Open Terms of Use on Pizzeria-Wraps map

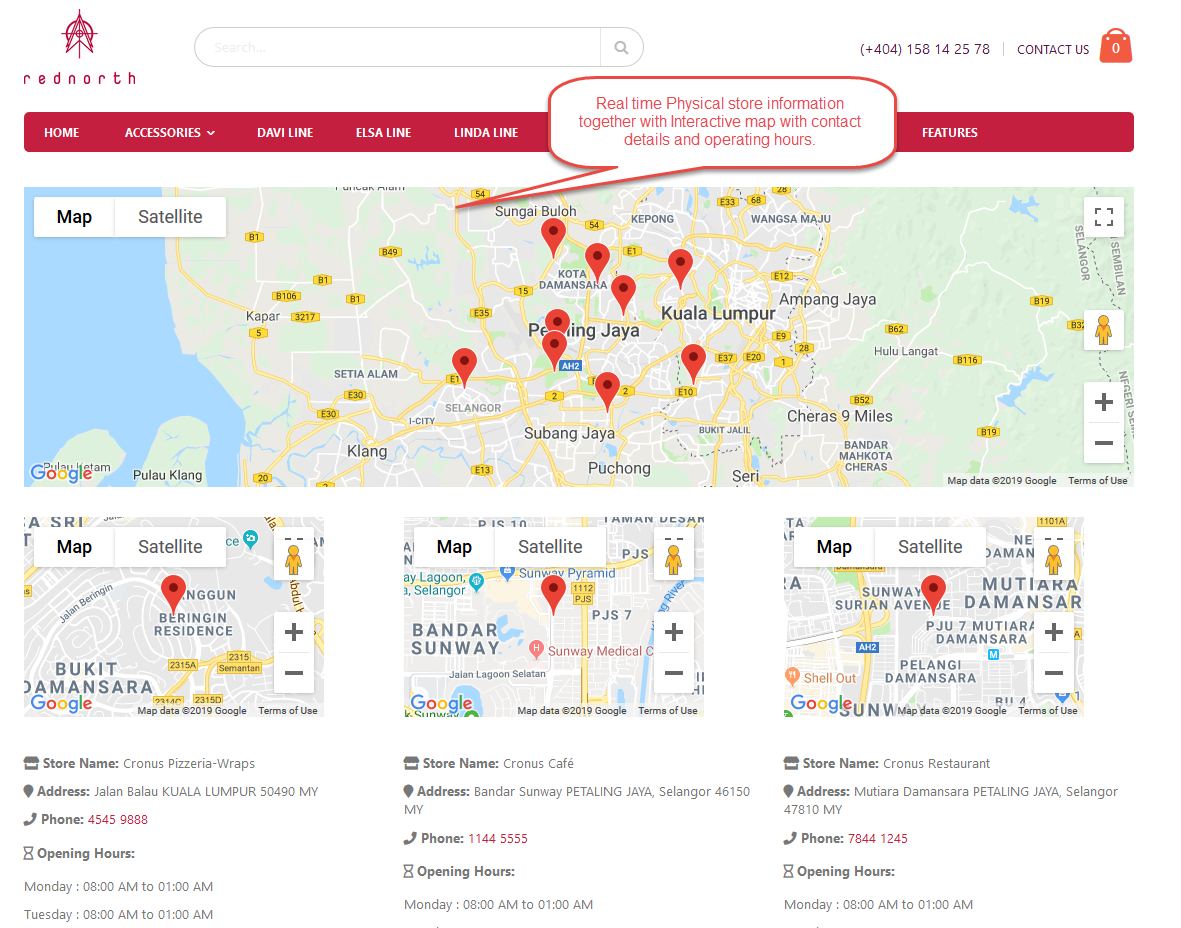288,710
